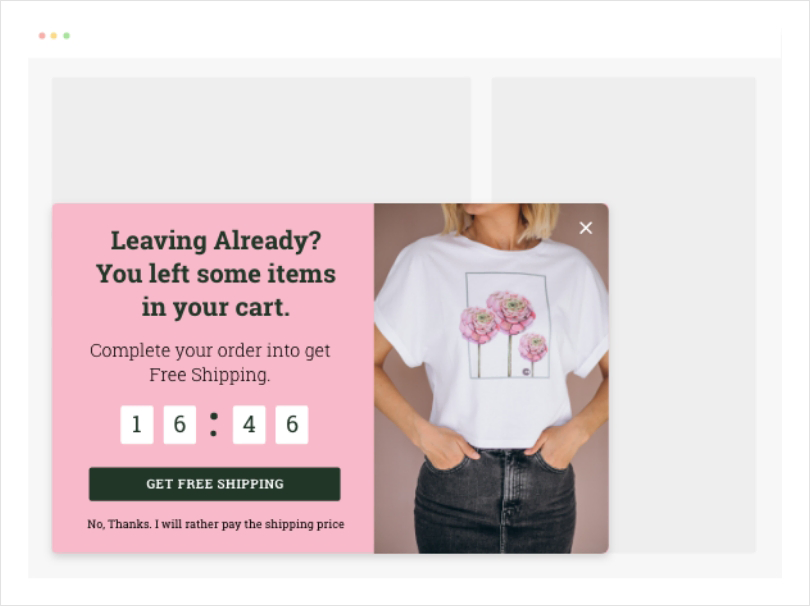Image resolution: width=810 pixels, height=606 pixels.
Task: Click the countdown digit tile "4"
Action: tap(249, 425)
